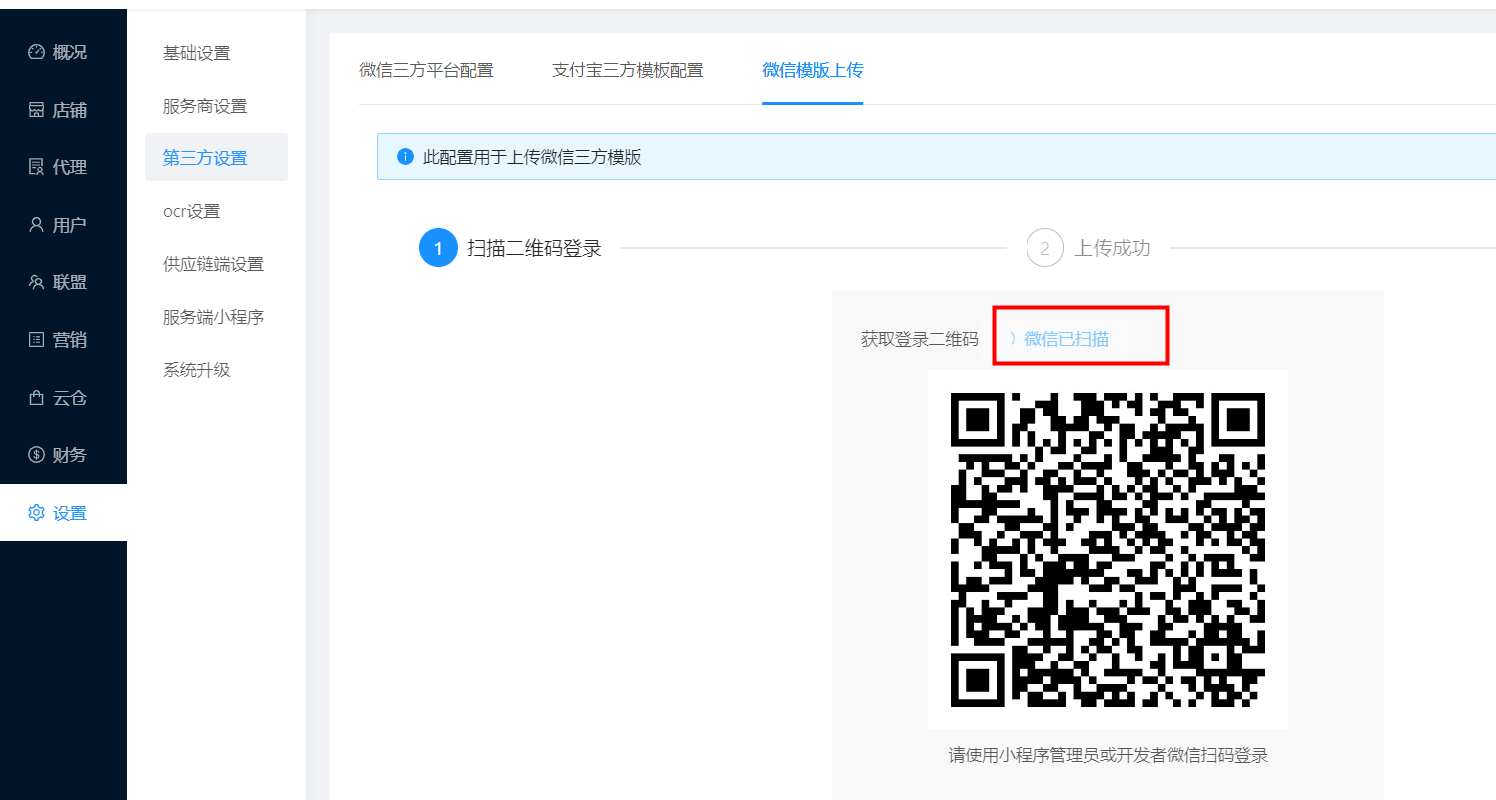Select 云仓 in main navigation

[63, 397]
